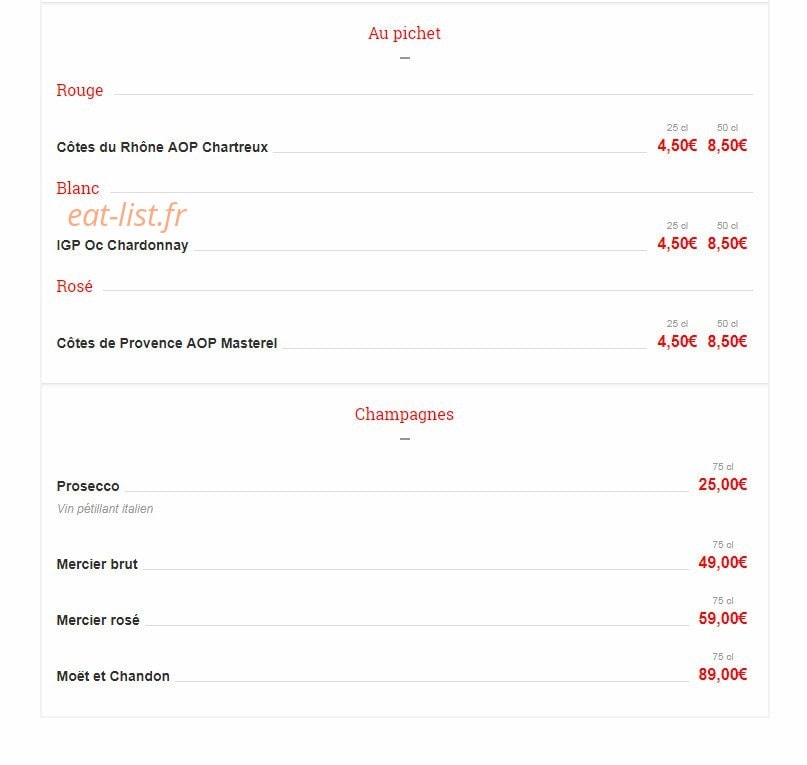The width and height of the screenshot is (807, 765).
Task: Click the 'Au pichet' section heading
Action: [x=404, y=33]
